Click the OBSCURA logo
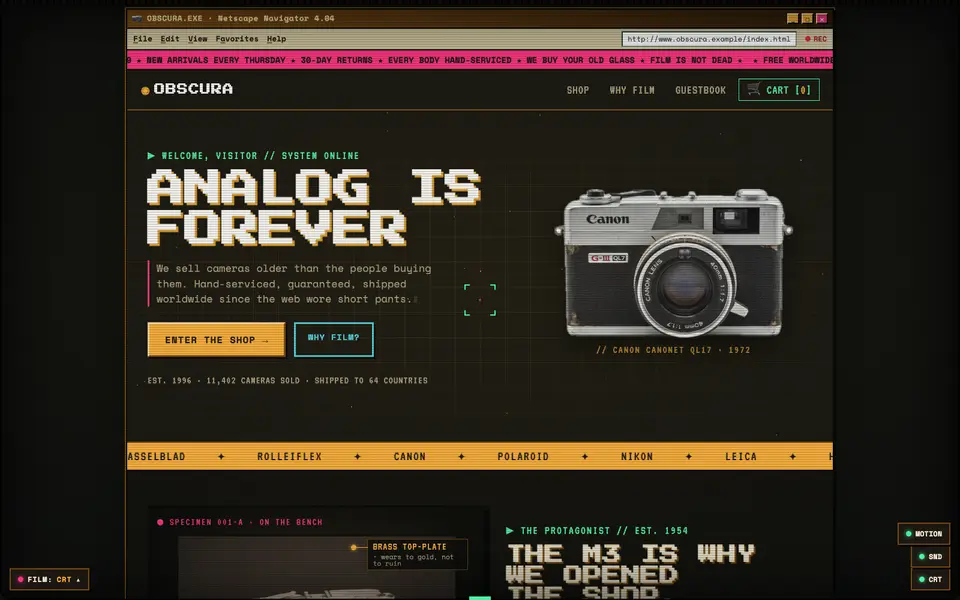This screenshot has height=600, width=960. click(x=187, y=89)
